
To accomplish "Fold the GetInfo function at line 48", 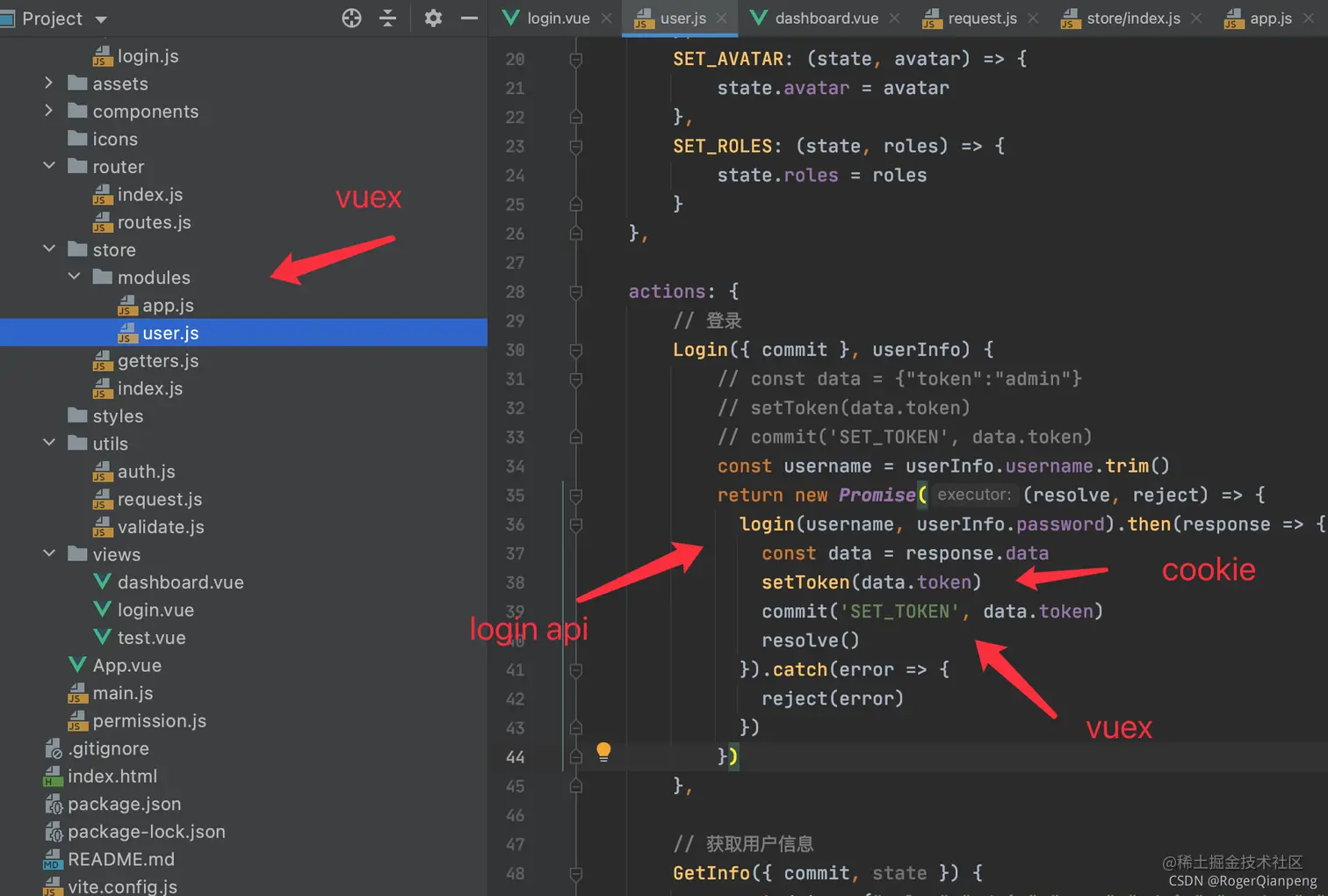I will (576, 873).
